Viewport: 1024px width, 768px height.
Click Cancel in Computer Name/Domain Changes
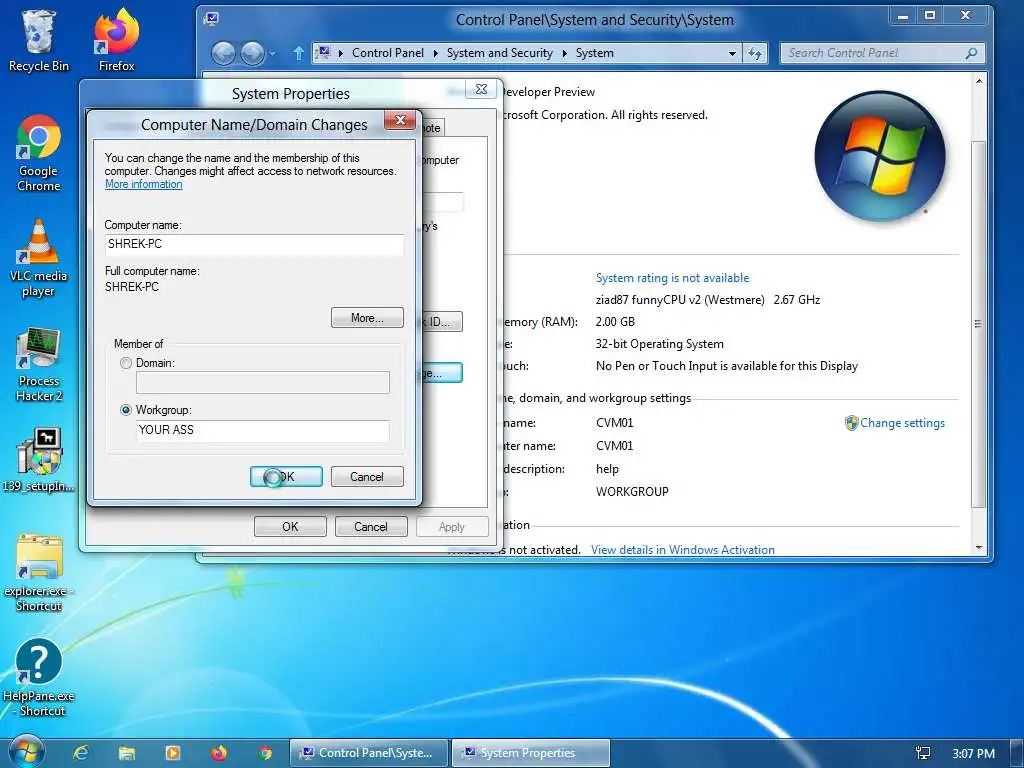[x=367, y=477]
